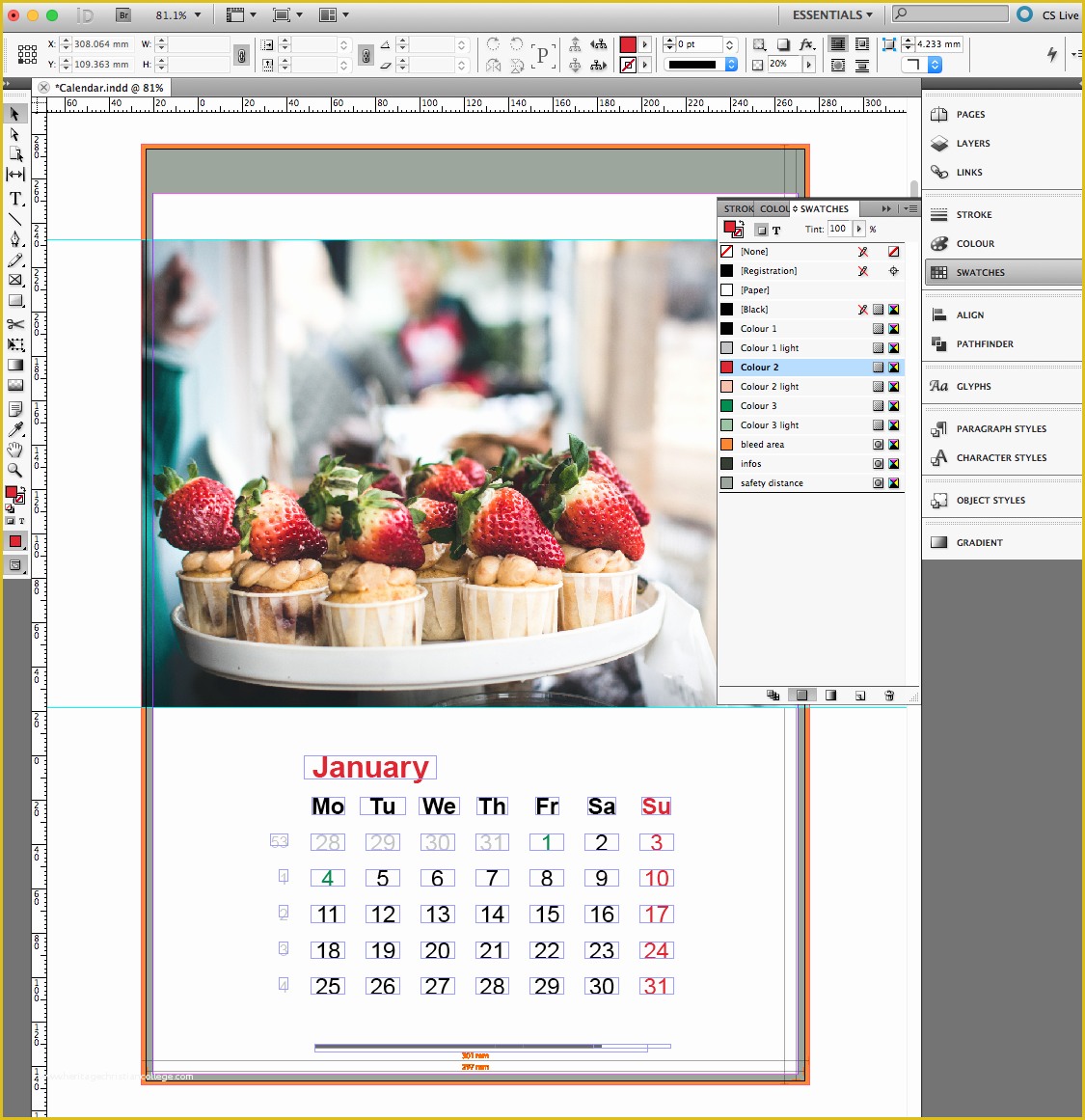Screen dimensions: 1085x1120
Task: Open the zoom level 81.1% dropdown
Action: tap(198, 15)
